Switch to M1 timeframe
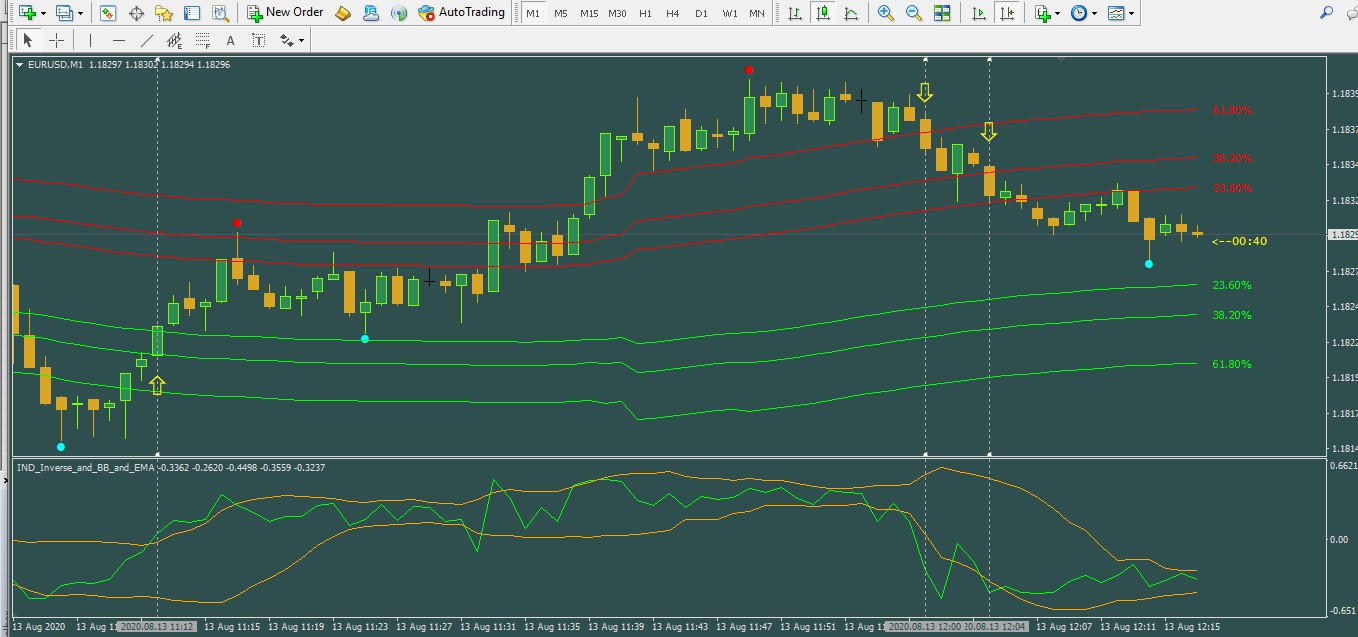Screen dimensions: 1358x637 (532, 14)
